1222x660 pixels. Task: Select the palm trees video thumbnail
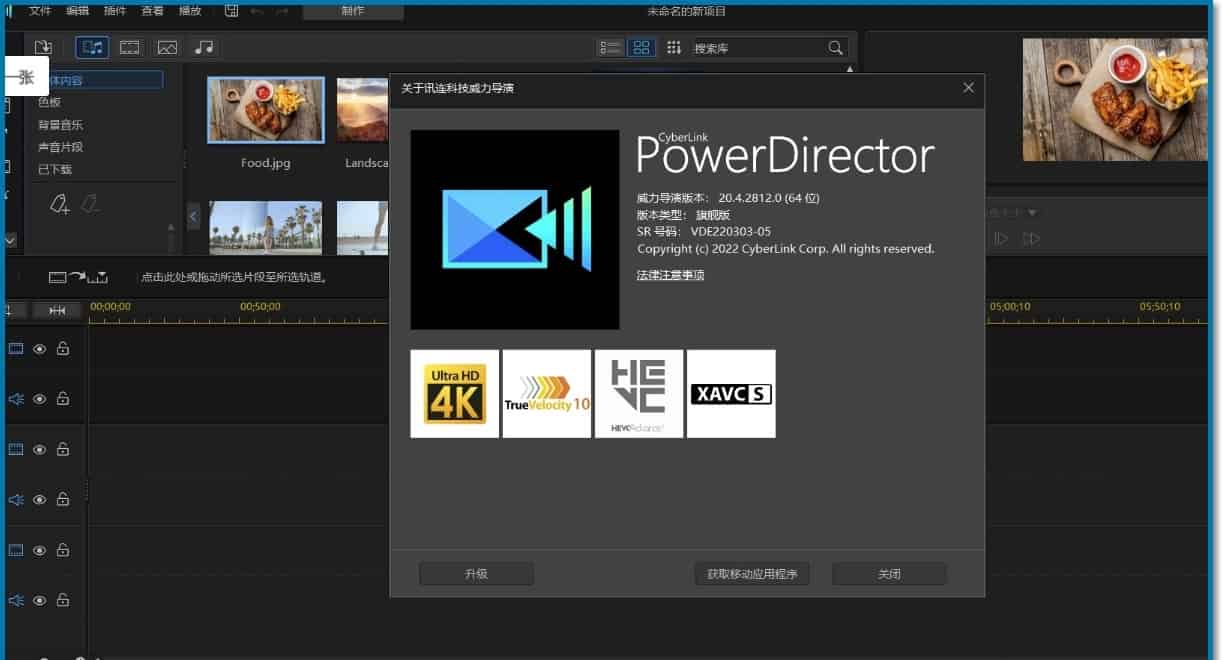265,228
